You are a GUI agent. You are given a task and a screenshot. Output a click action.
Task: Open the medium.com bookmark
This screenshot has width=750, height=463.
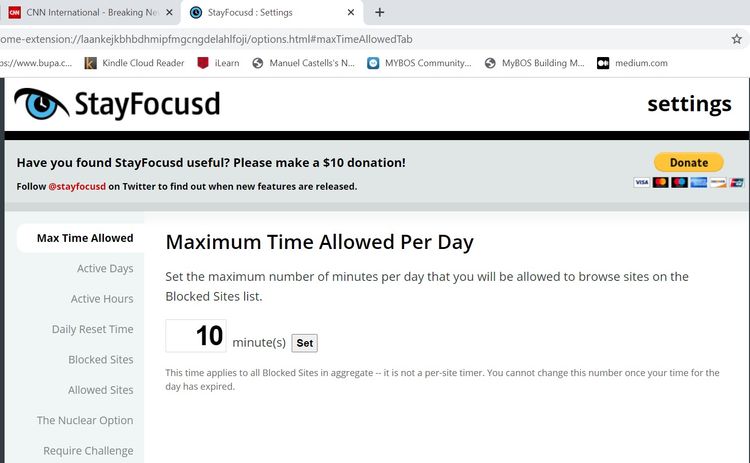[x=641, y=63]
